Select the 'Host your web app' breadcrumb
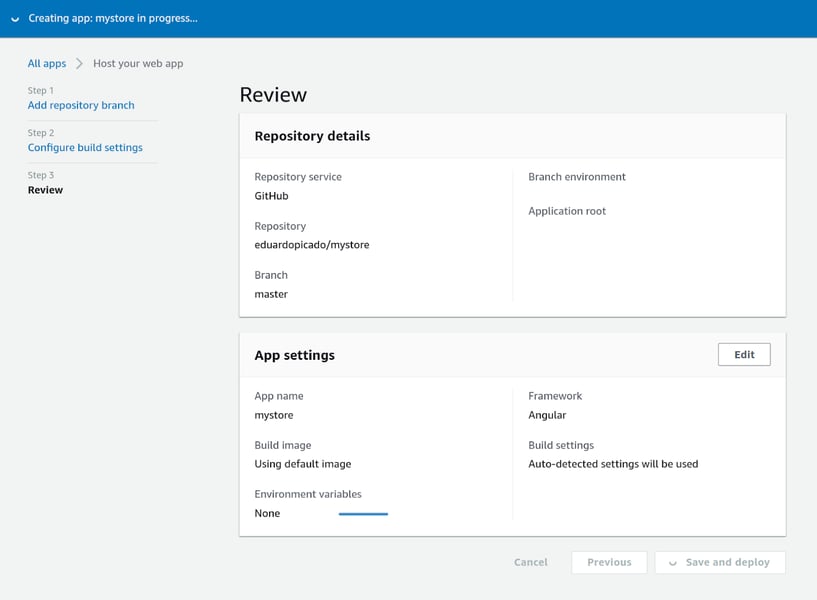This screenshot has width=817, height=600. coord(138,63)
